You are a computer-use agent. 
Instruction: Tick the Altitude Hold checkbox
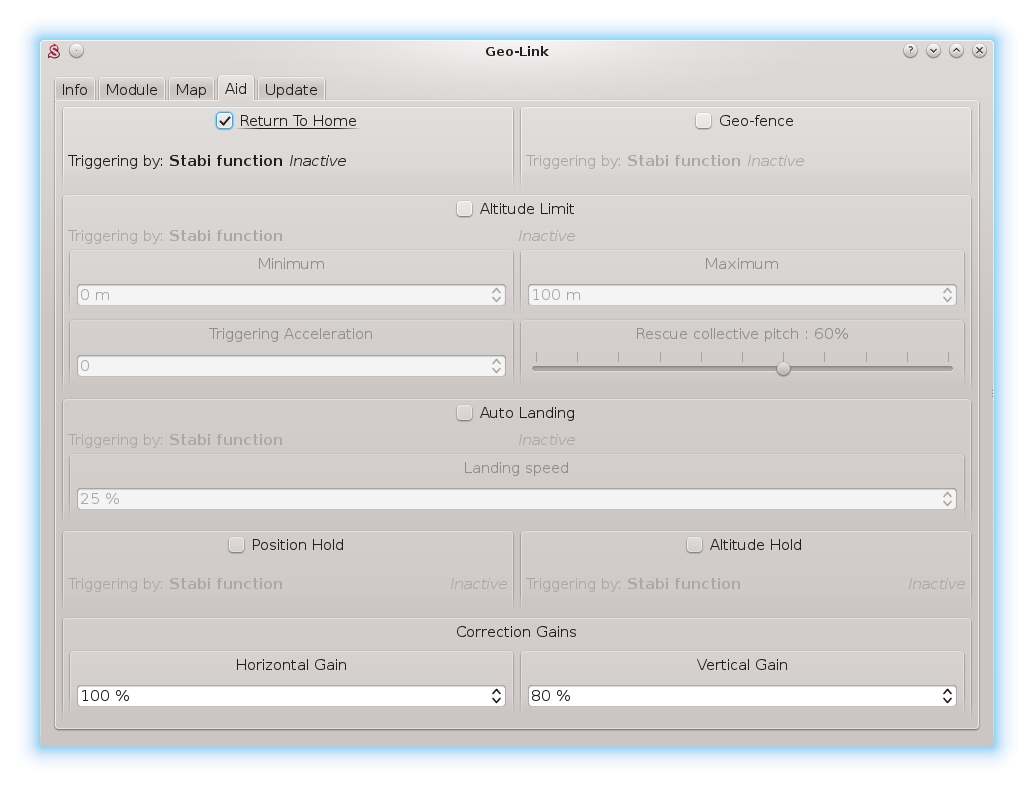(694, 545)
